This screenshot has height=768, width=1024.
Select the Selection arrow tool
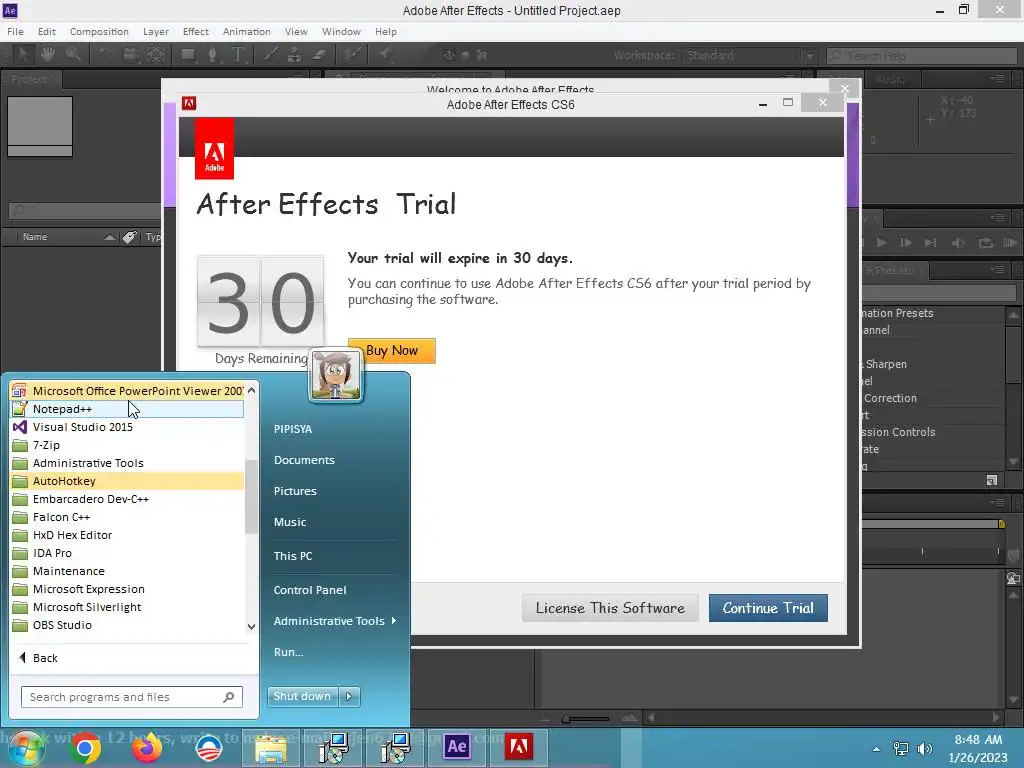pyautogui.click(x=23, y=55)
